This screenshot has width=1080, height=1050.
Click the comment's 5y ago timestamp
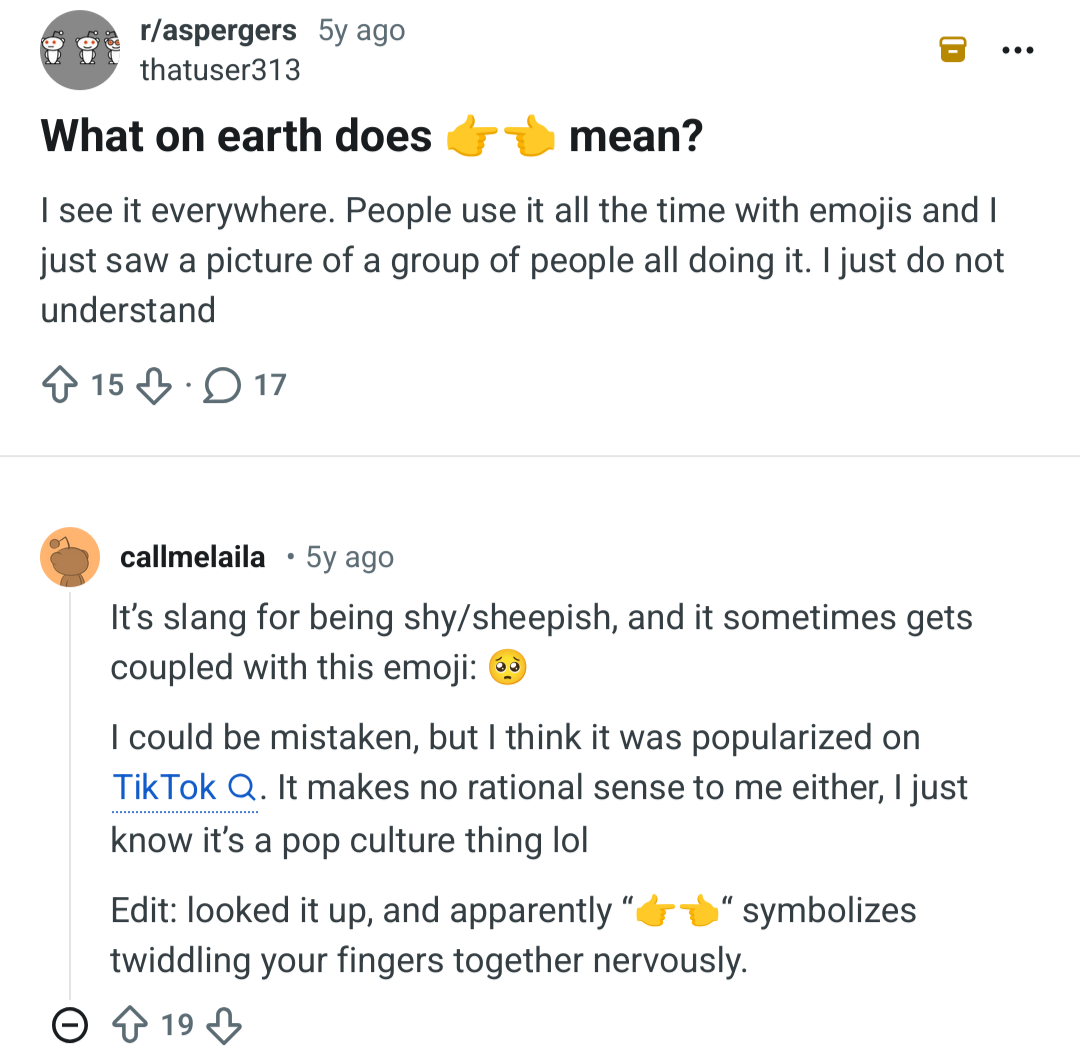349,557
